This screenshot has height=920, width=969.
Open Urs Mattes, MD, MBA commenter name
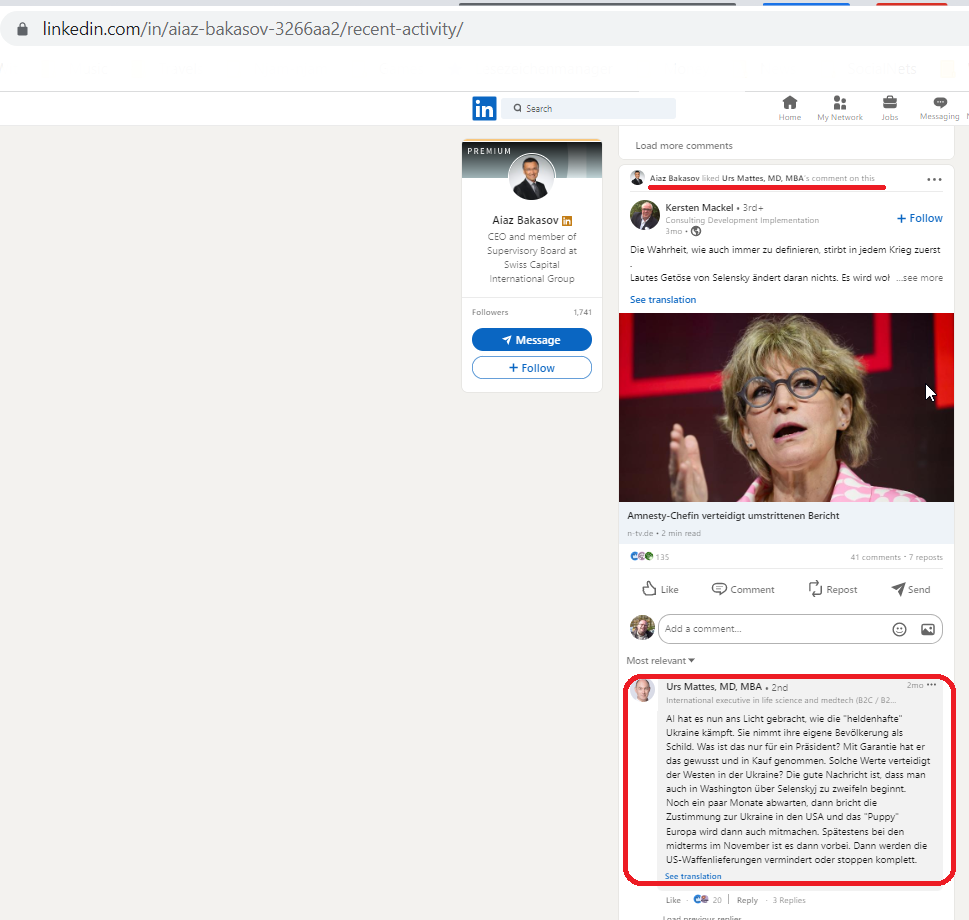pyautogui.click(x=714, y=686)
